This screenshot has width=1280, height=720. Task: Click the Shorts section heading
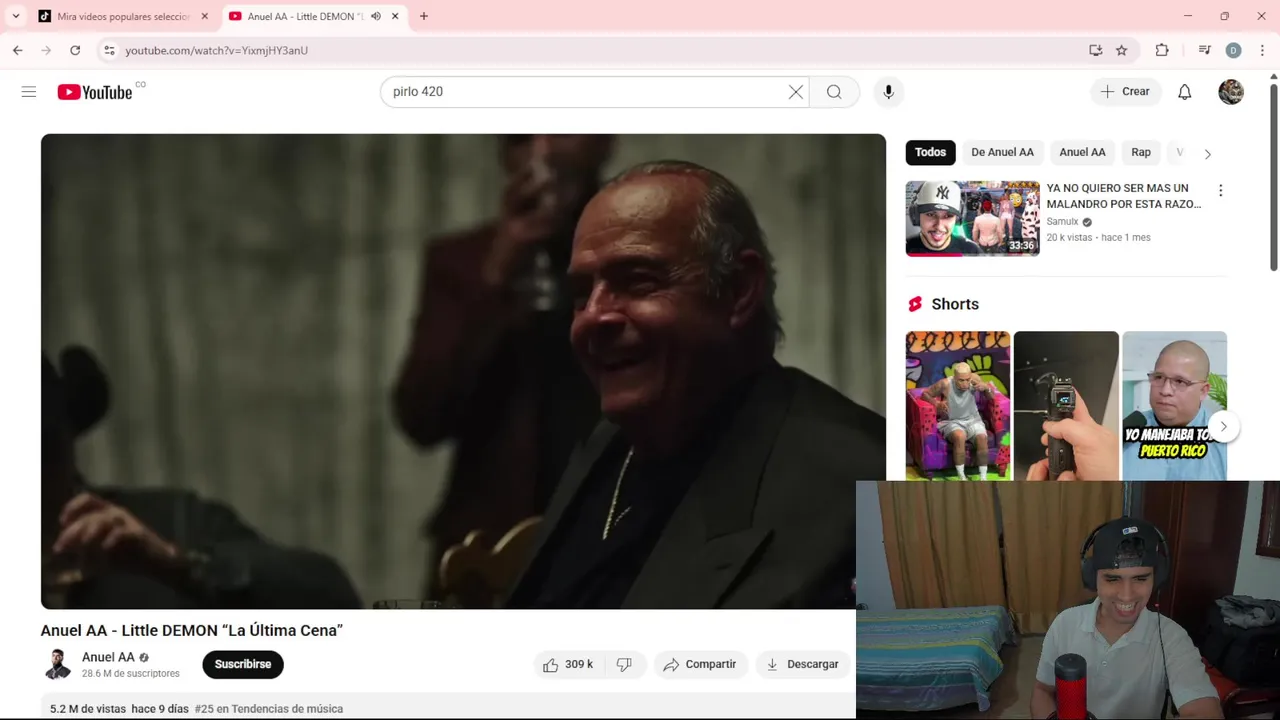(955, 304)
